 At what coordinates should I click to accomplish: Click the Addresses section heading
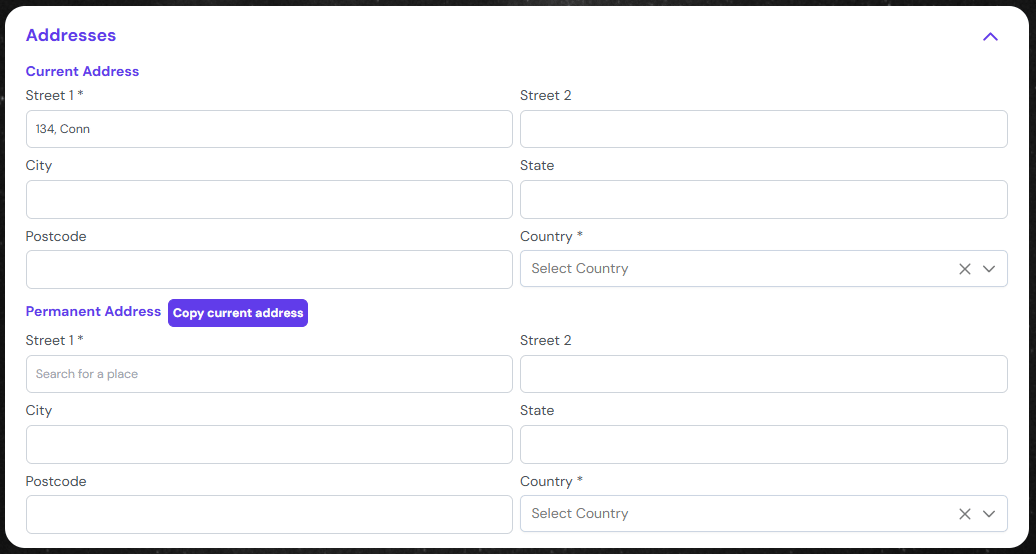(x=71, y=35)
